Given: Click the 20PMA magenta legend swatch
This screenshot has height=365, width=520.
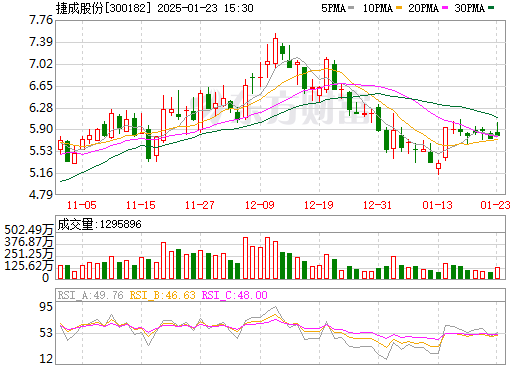Looking at the screenshot, I should point(445,8).
